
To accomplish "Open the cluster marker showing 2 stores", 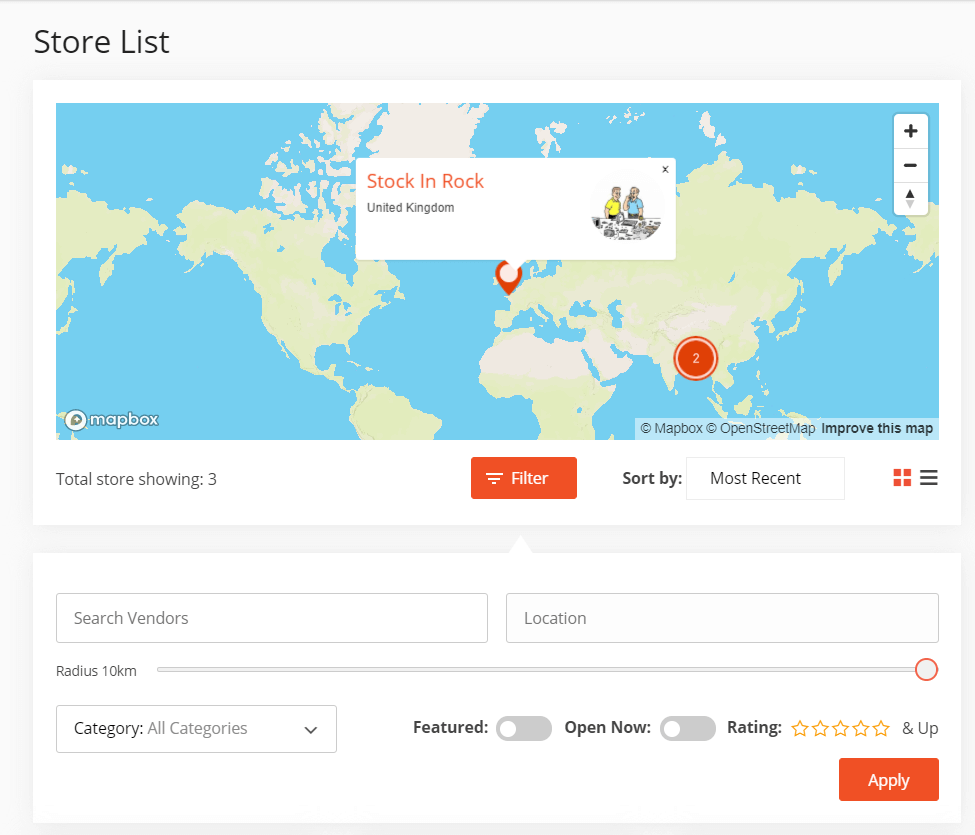I will 695,358.
